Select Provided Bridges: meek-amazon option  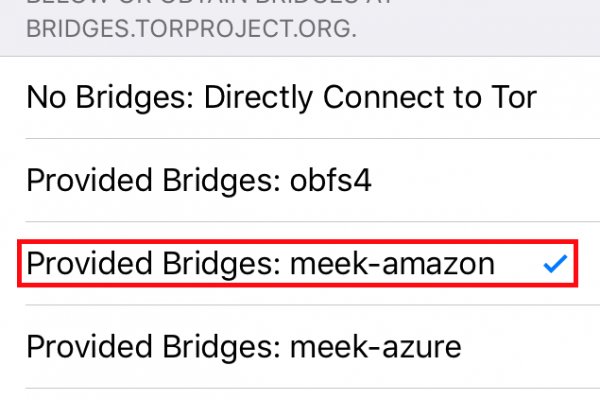pyautogui.click(x=260, y=264)
